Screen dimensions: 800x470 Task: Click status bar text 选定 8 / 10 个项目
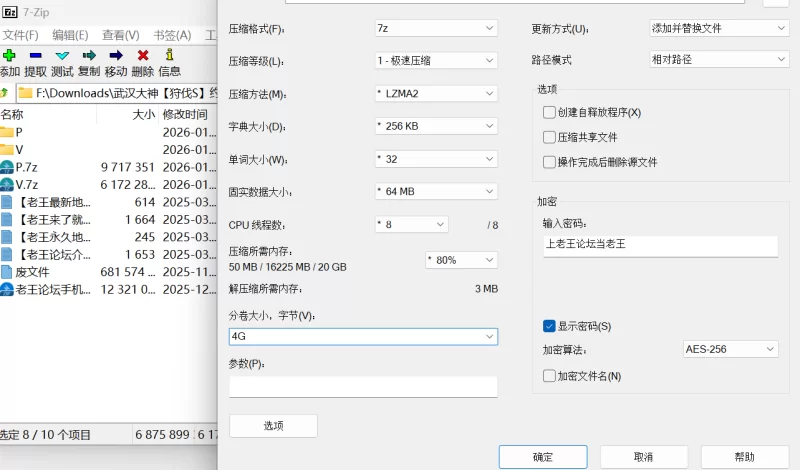click(x=45, y=435)
